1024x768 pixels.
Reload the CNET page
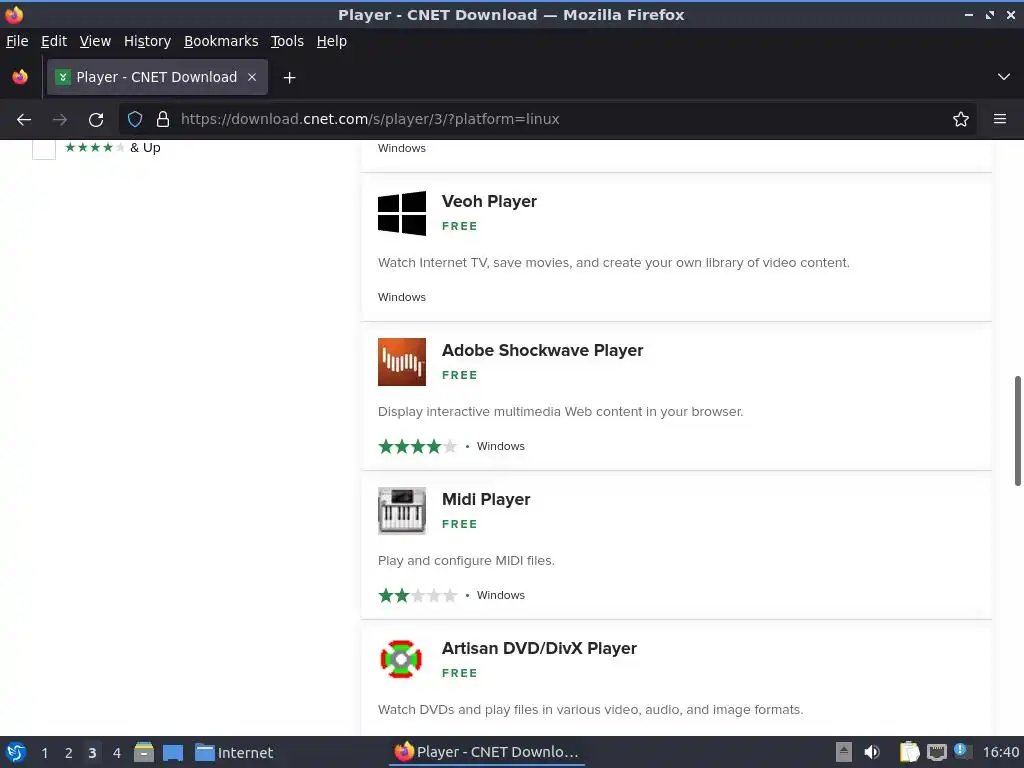point(96,120)
